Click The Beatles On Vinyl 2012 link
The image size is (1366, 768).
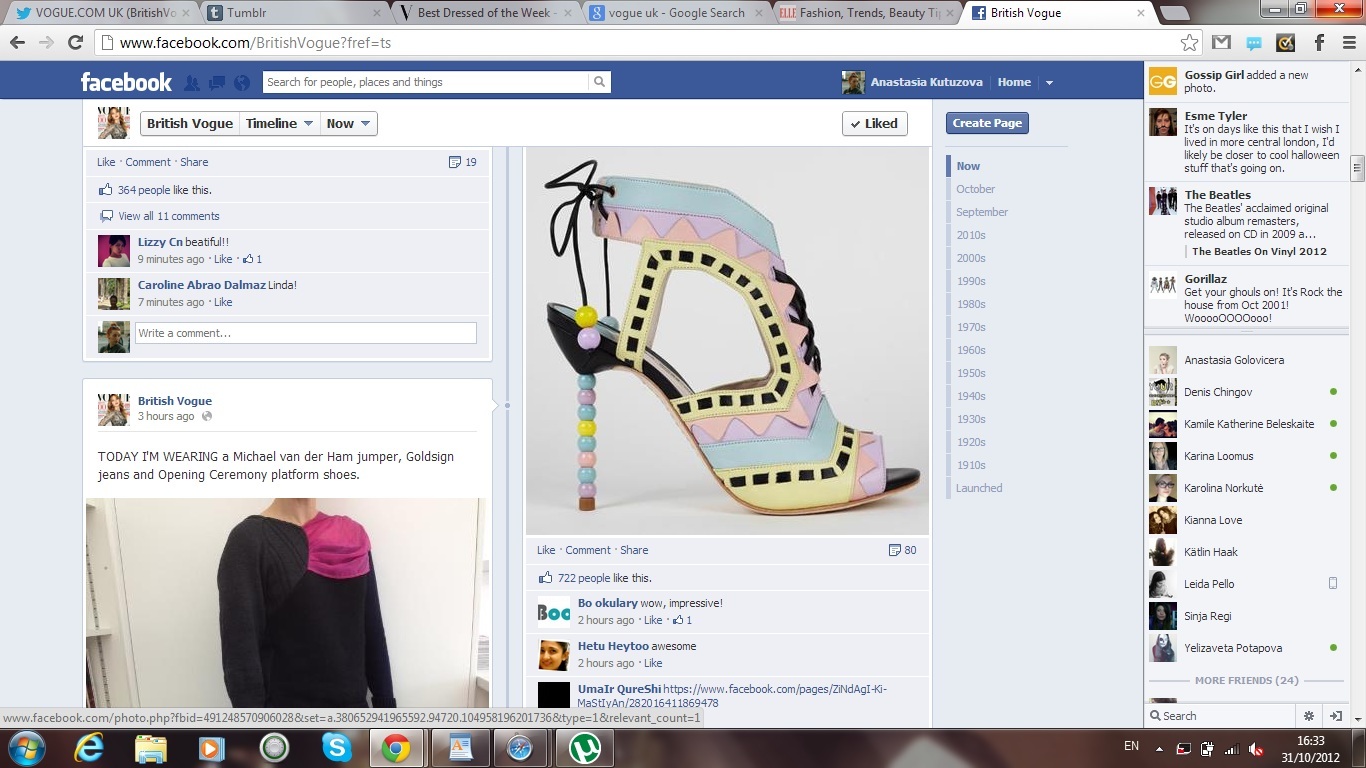pos(1259,251)
